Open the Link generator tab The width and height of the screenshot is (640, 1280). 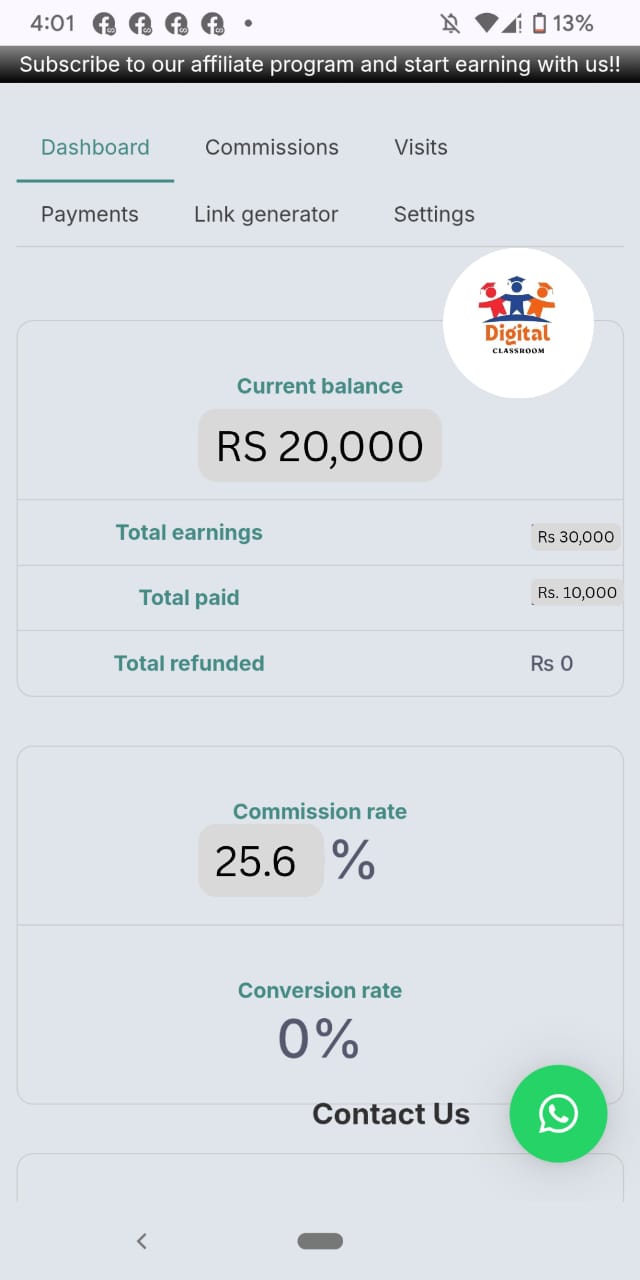(x=266, y=214)
